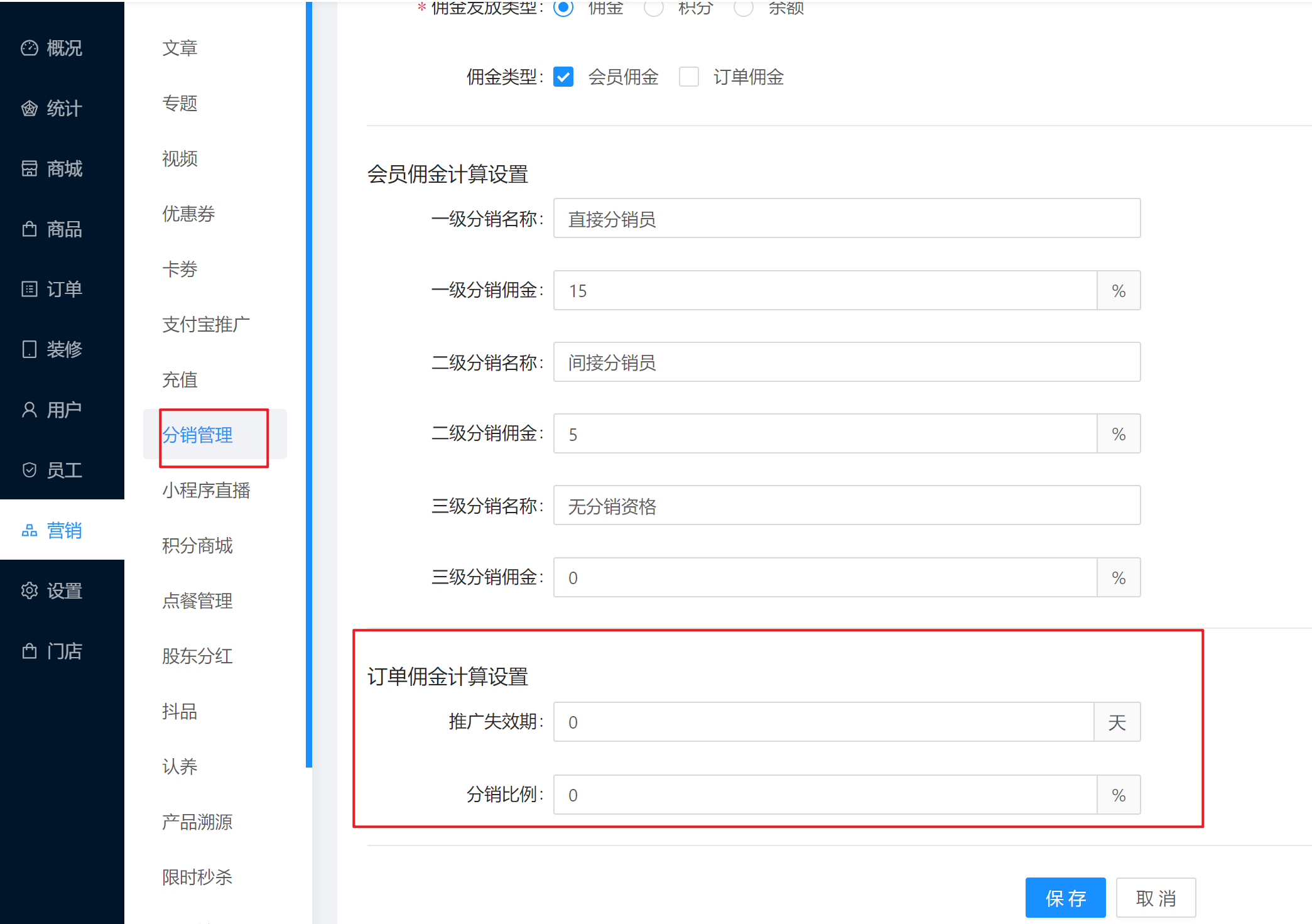
Task: Click the 取消 cancel button
Action: [x=1156, y=898]
